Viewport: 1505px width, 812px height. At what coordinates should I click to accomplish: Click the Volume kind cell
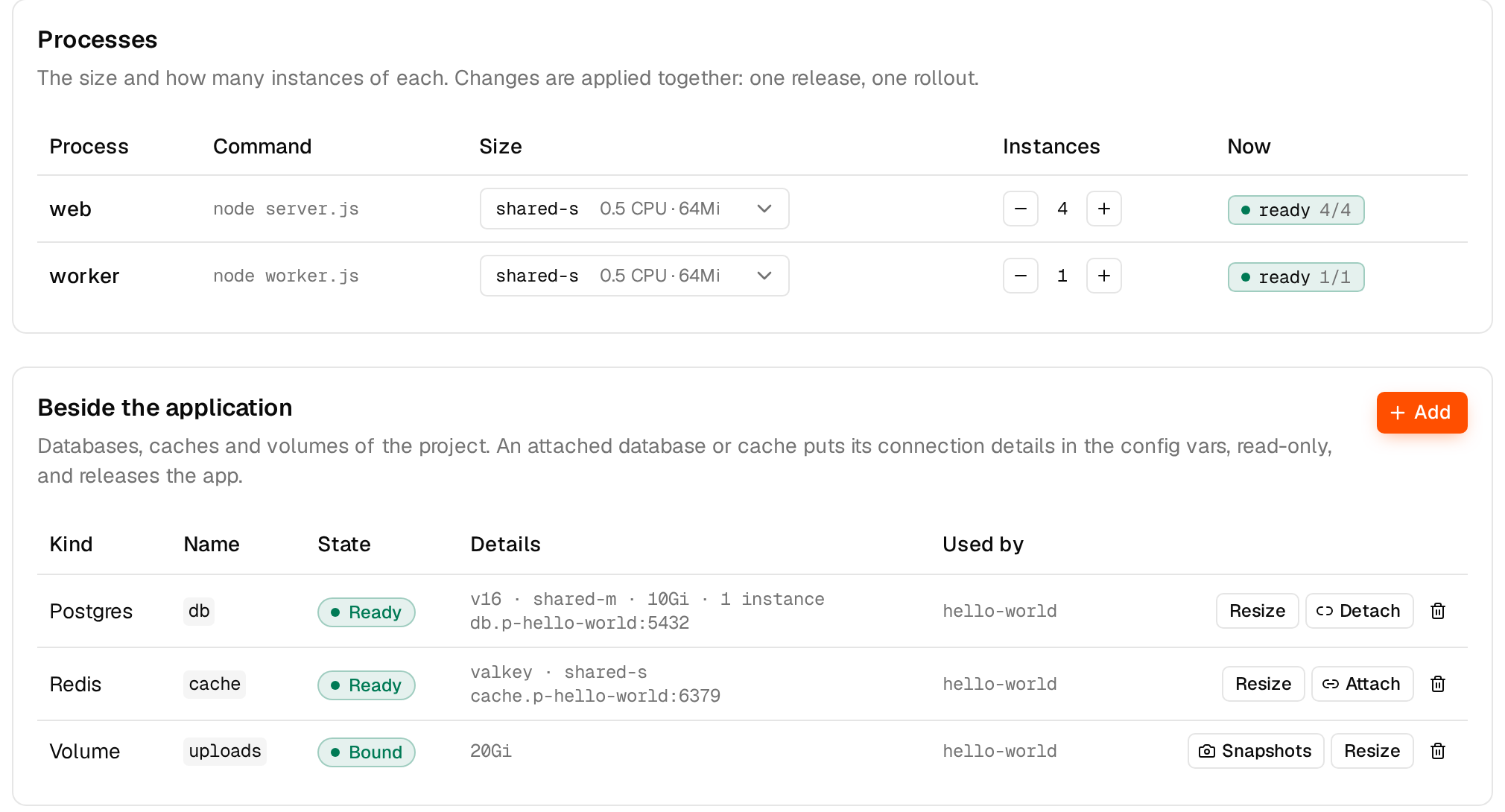pyautogui.click(x=85, y=752)
